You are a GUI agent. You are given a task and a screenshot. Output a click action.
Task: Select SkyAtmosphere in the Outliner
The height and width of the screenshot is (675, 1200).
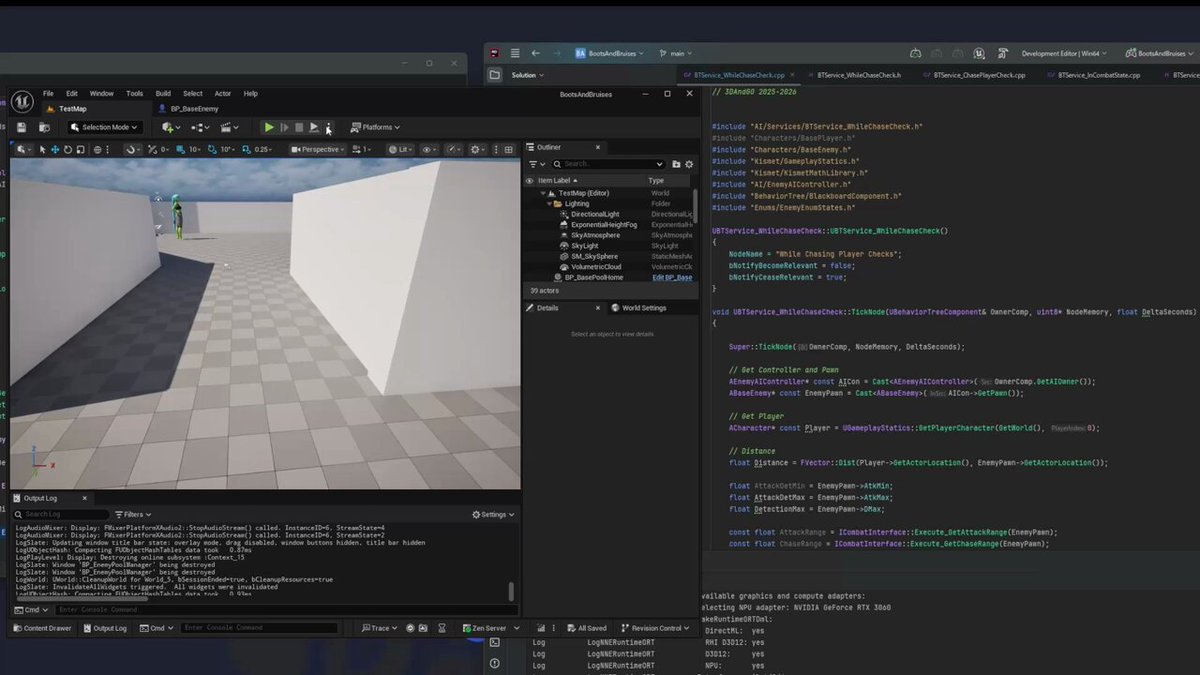(x=595, y=235)
